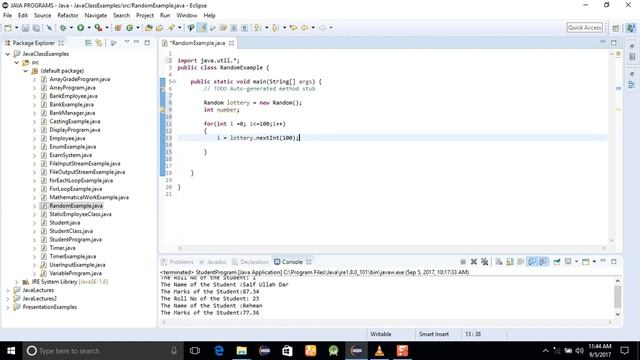Collapse the (default package) node
The image size is (640, 360).
[x=25, y=71]
